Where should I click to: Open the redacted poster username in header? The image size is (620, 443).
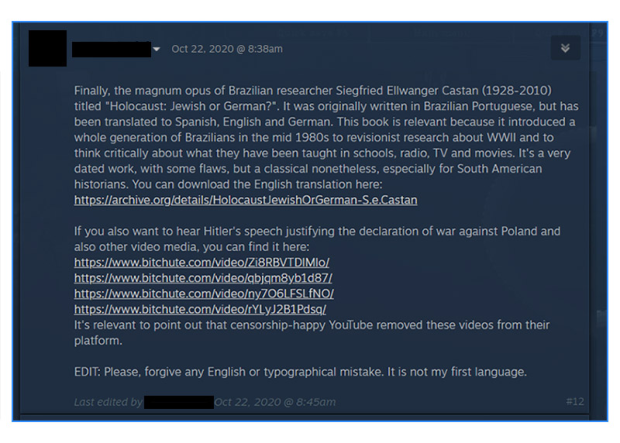click(x=112, y=49)
